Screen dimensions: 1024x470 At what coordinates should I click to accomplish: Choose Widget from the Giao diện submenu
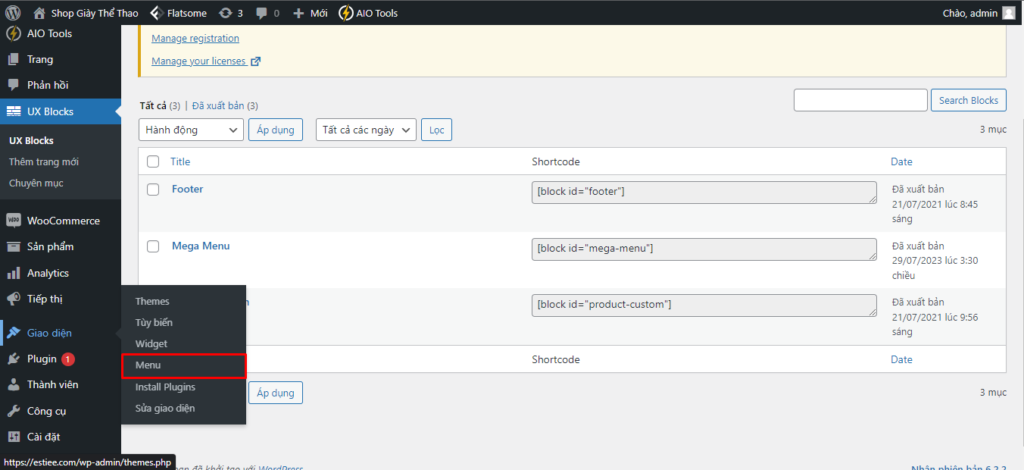coord(151,344)
